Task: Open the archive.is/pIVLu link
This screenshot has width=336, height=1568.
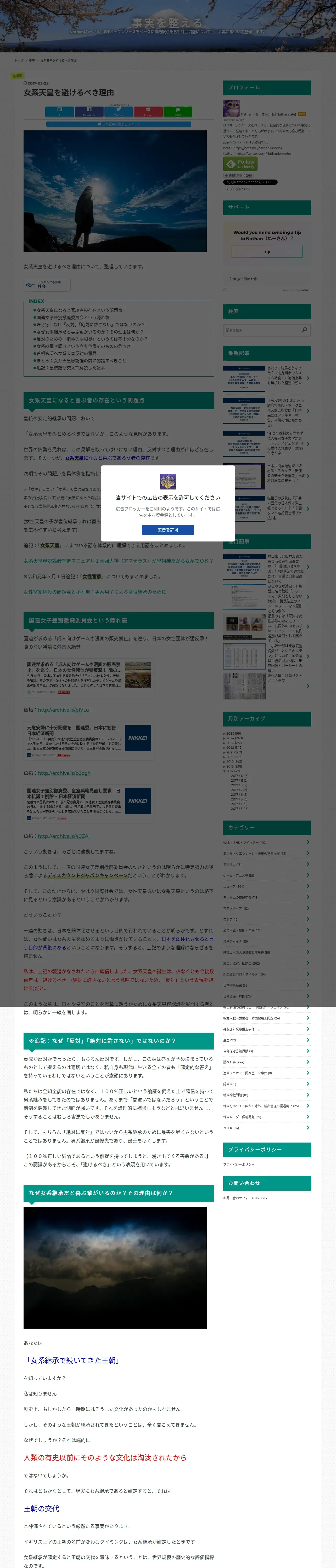Action: click(x=63, y=710)
